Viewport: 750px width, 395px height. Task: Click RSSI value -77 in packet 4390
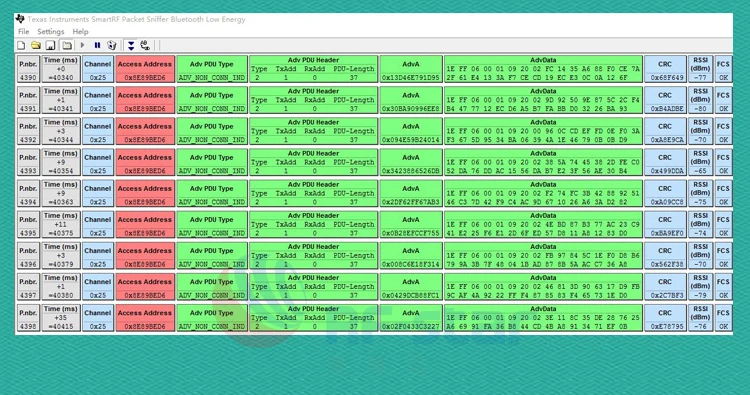point(700,77)
